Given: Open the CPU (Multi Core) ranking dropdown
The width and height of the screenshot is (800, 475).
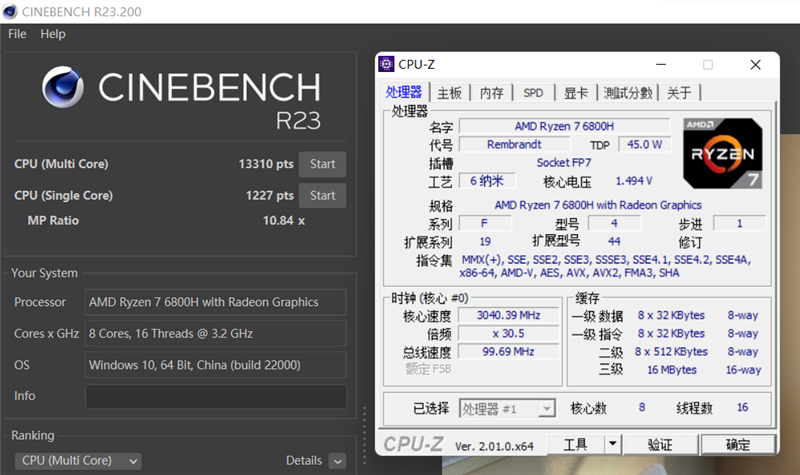Looking at the screenshot, I should pos(78,461).
